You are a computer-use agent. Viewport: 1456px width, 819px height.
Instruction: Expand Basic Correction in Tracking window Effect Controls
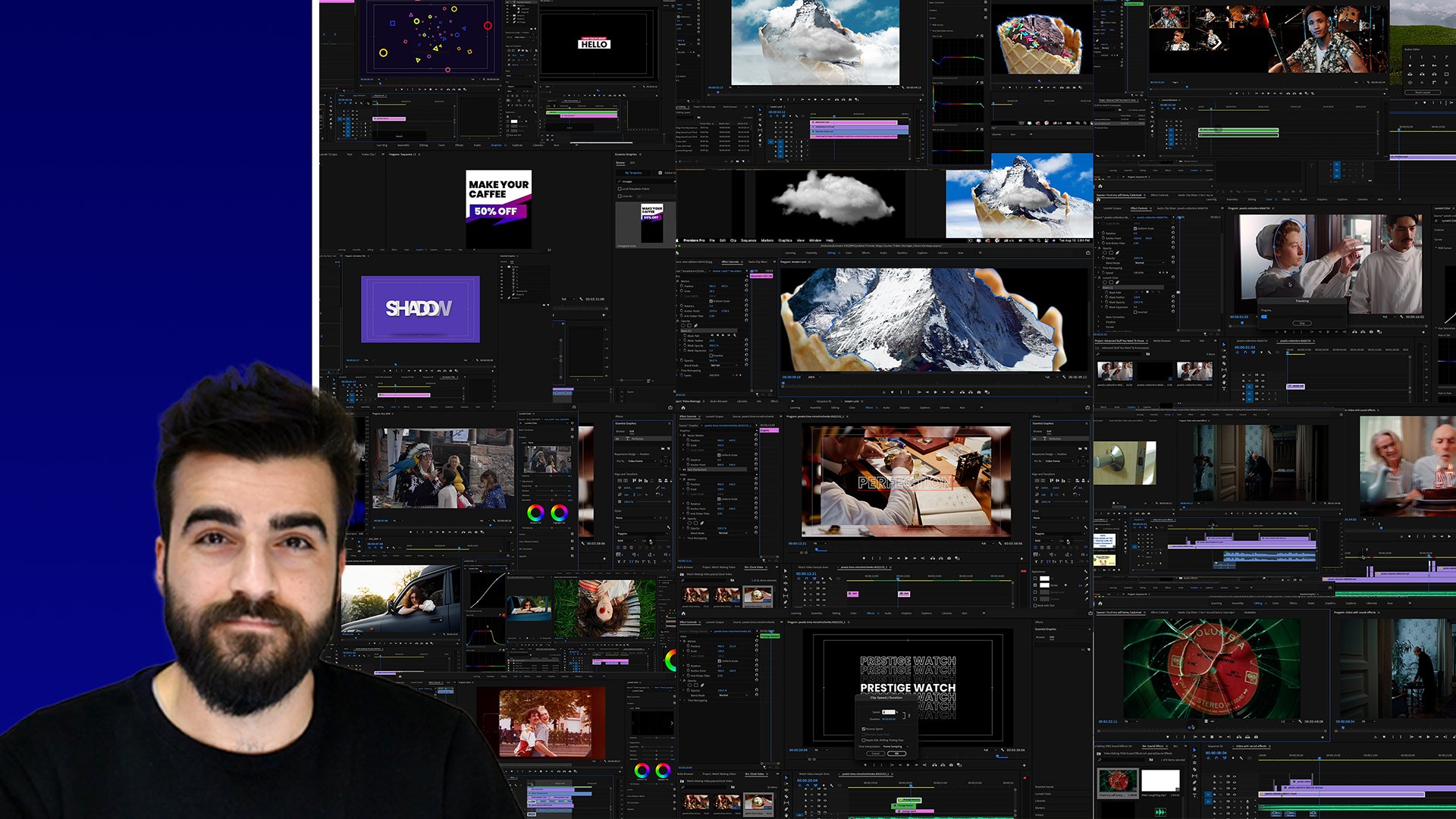(x=1099, y=317)
